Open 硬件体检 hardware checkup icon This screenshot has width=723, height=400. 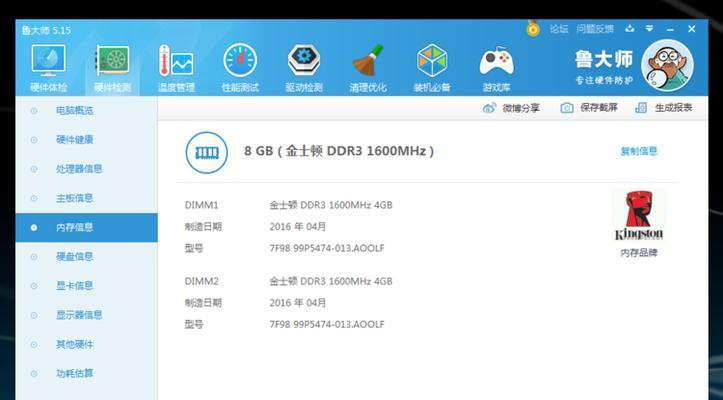click(48, 68)
